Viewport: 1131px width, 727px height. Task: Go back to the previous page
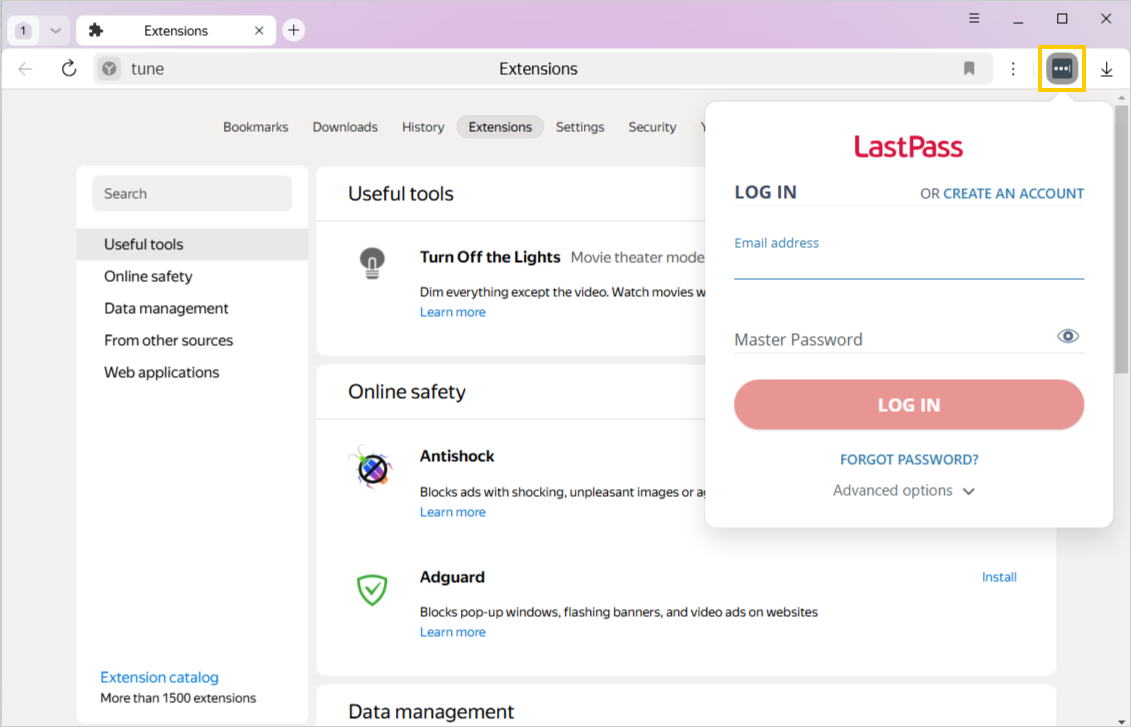(26, 68)
